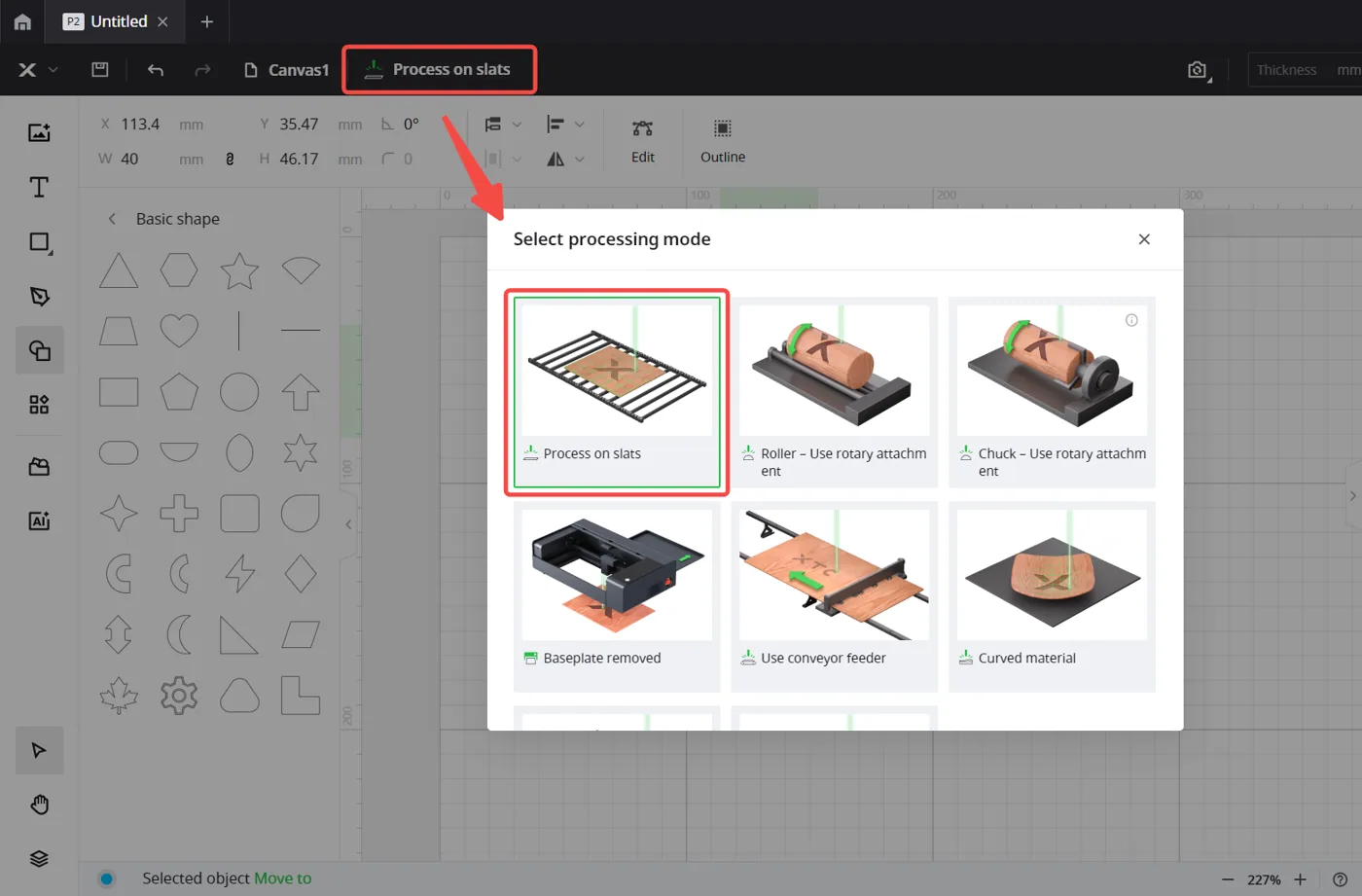Toggle the aspect ratio lock

pyautogui.click(x=230, y=160)
